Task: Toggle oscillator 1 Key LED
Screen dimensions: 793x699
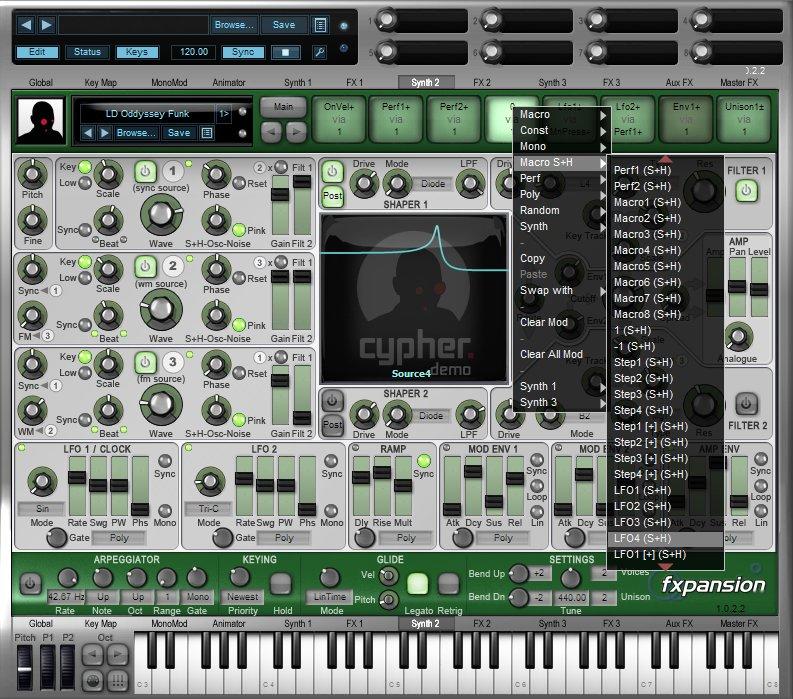Action: tap(85, 167)
